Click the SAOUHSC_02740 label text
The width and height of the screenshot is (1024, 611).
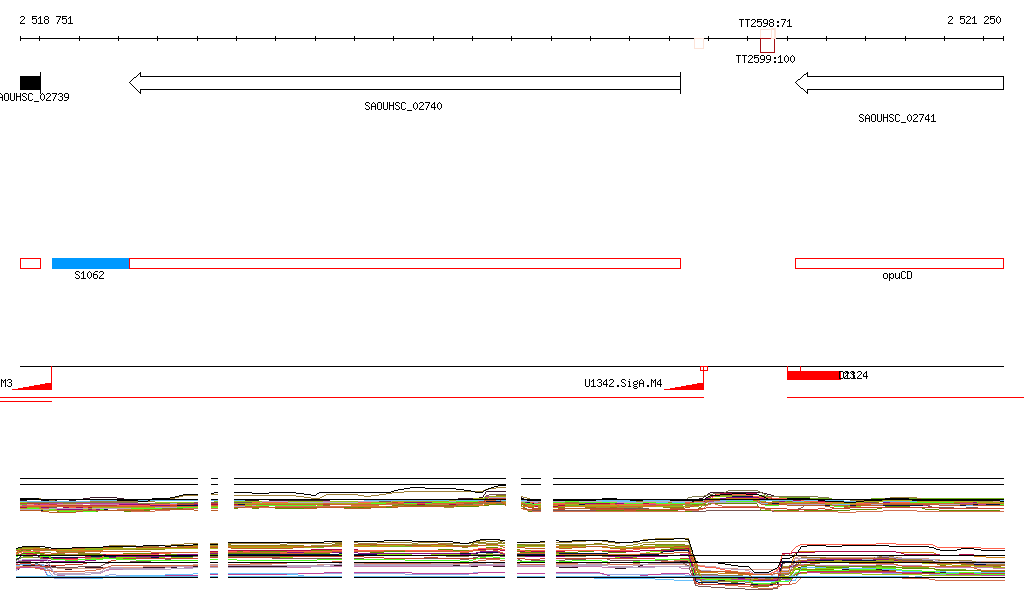coord(403,106)
